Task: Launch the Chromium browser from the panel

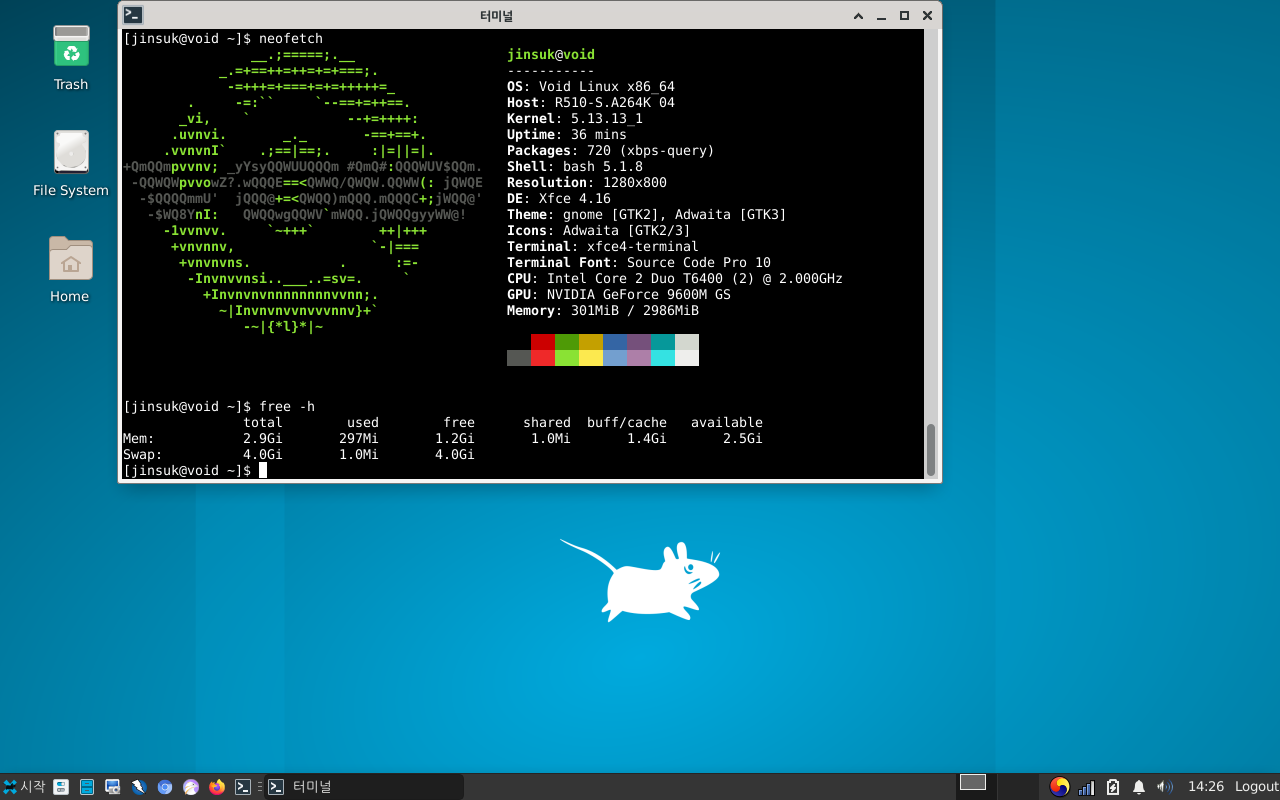Action: [165, 787]
